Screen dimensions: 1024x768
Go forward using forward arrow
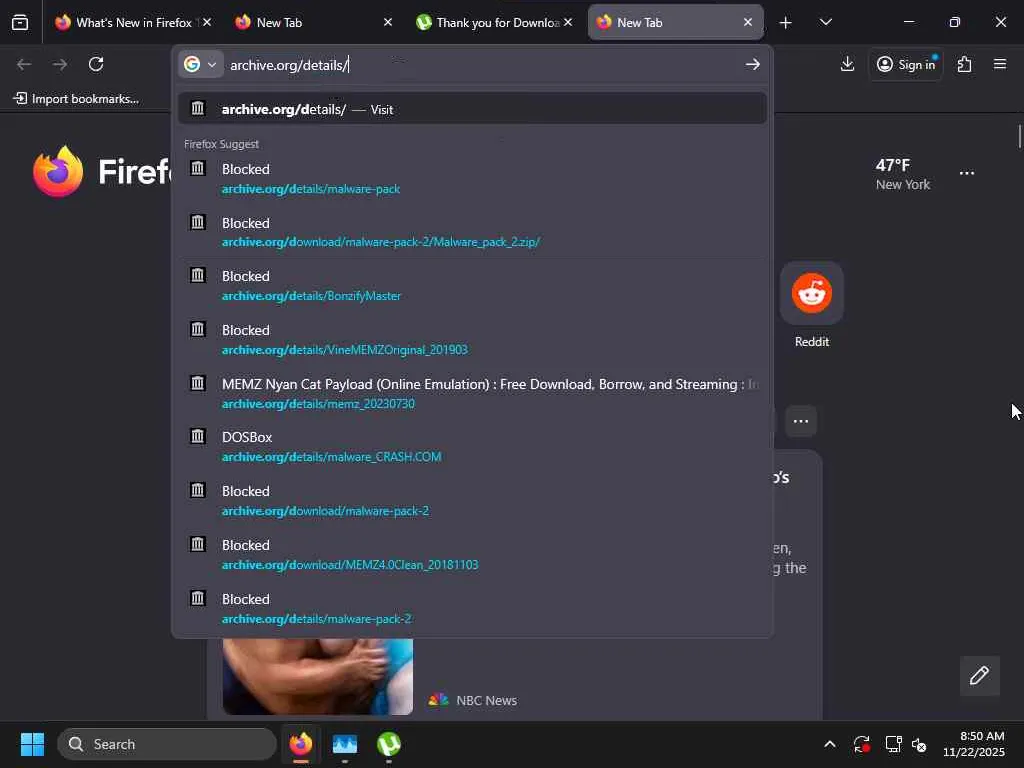pos(60,64)
